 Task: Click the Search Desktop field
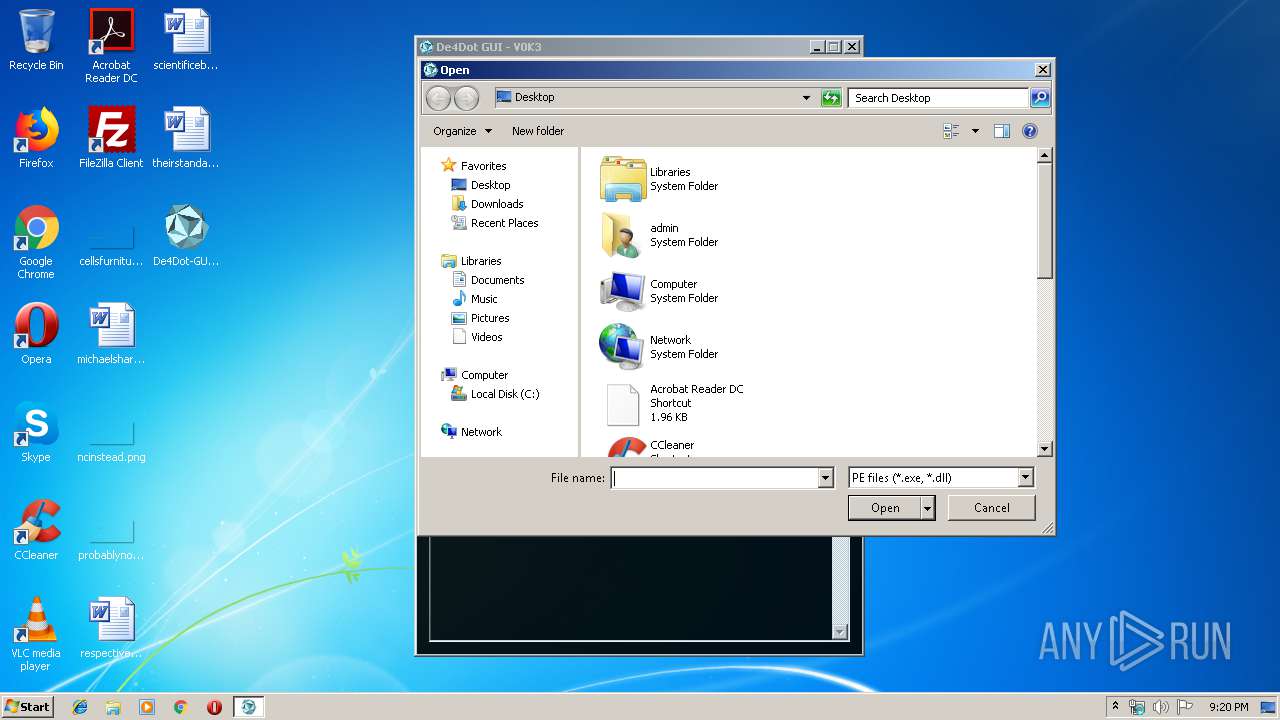click(938, 98)
